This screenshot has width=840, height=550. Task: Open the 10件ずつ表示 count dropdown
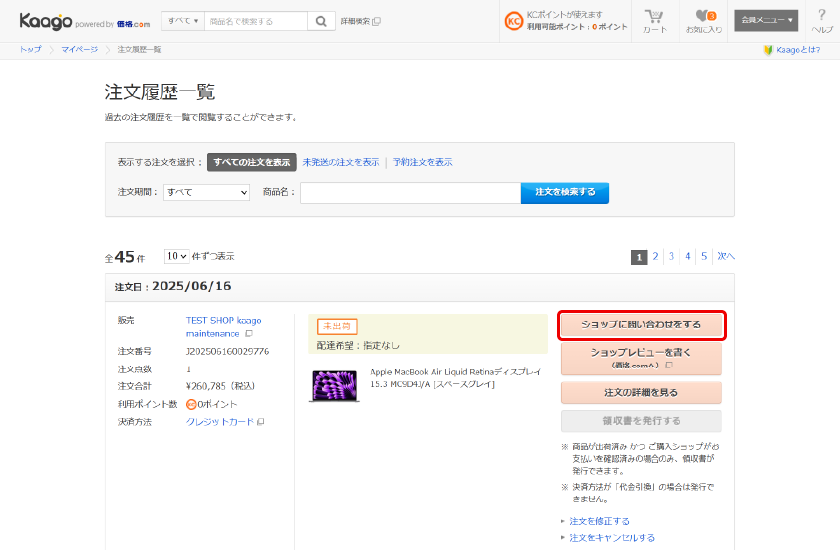[x=176, y=256]
